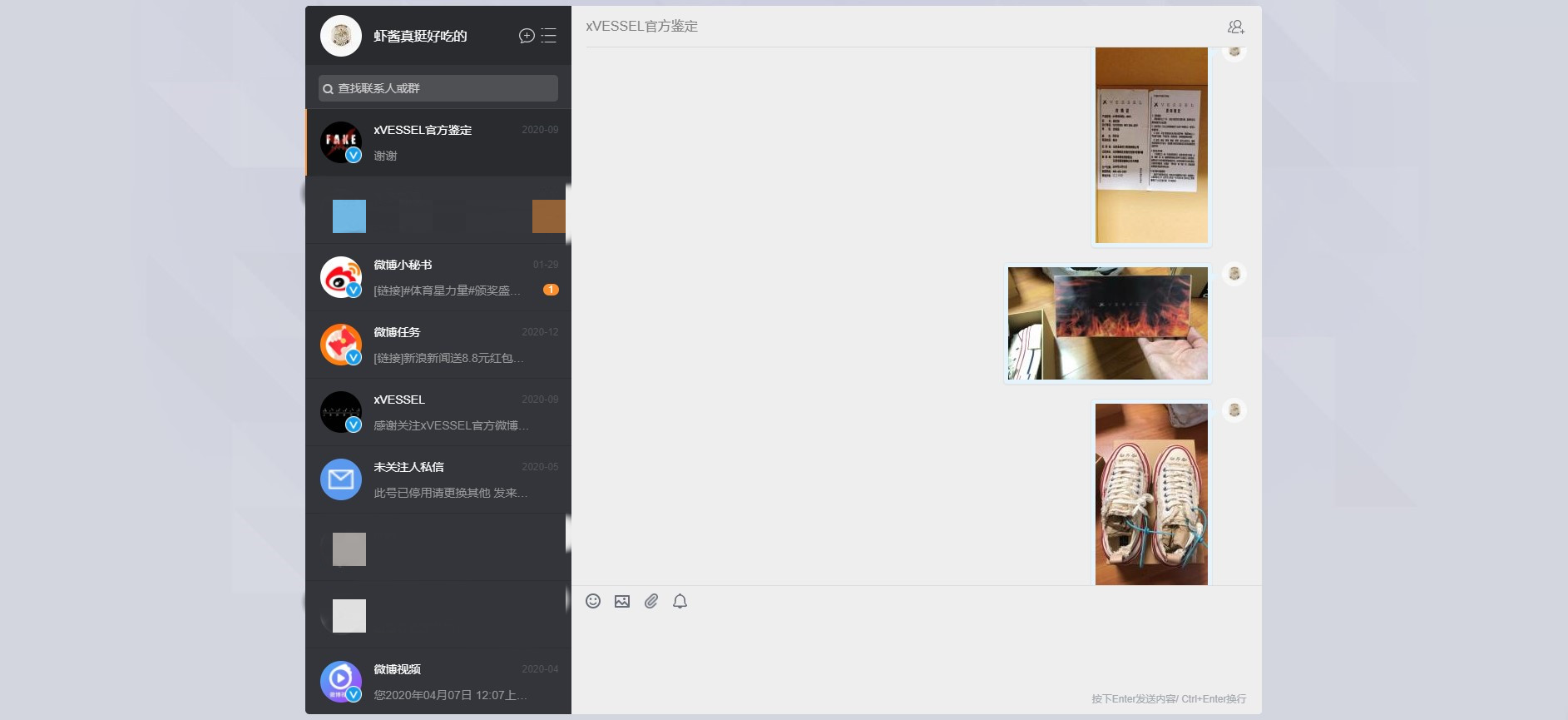Screen dimensions: 1568x720
Task: Open the blurred conversation with gray avatar
Action: (438, 547)
